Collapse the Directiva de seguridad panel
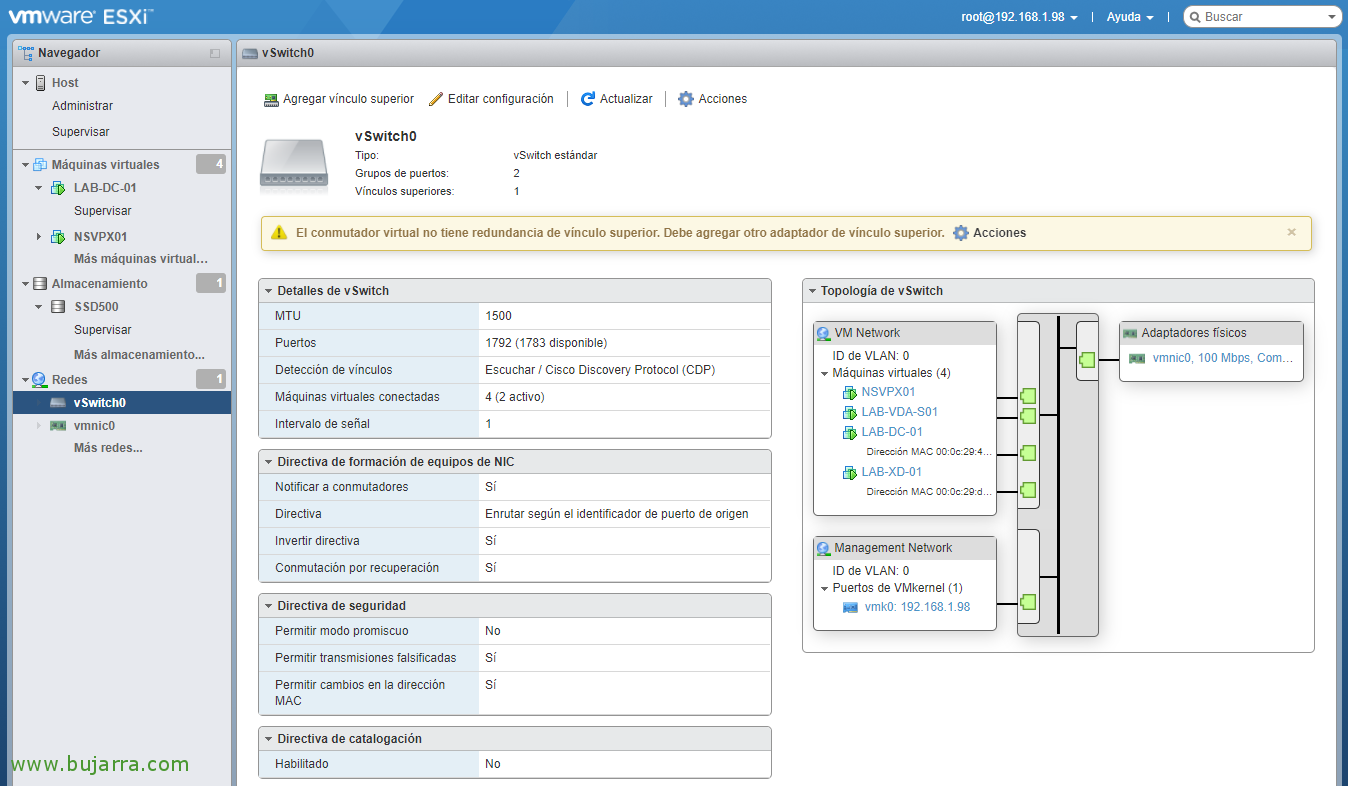Viewport: 1348px width, 786px height. 269,606
